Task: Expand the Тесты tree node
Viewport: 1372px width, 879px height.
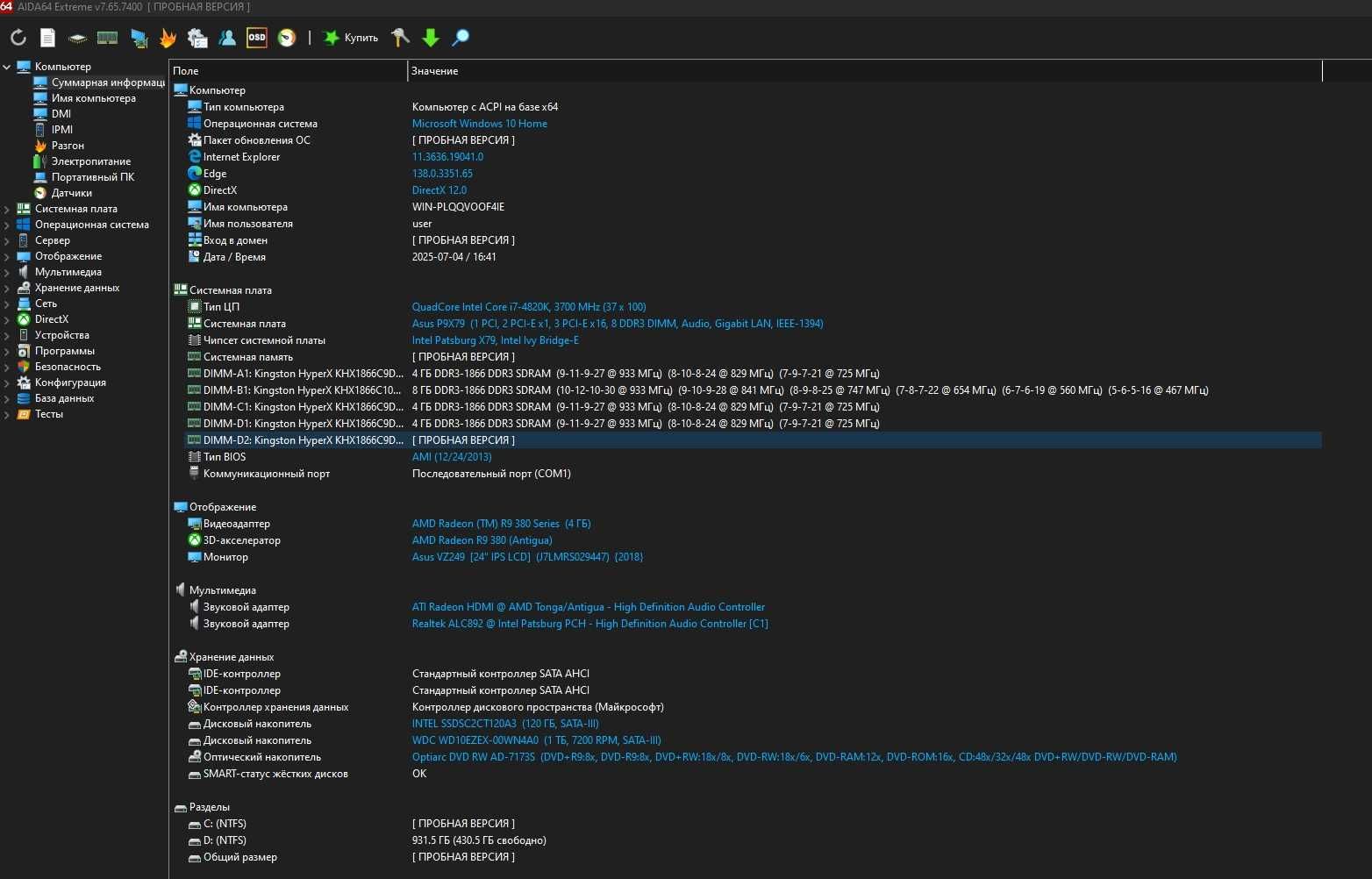Action: (x=7, y=414)
